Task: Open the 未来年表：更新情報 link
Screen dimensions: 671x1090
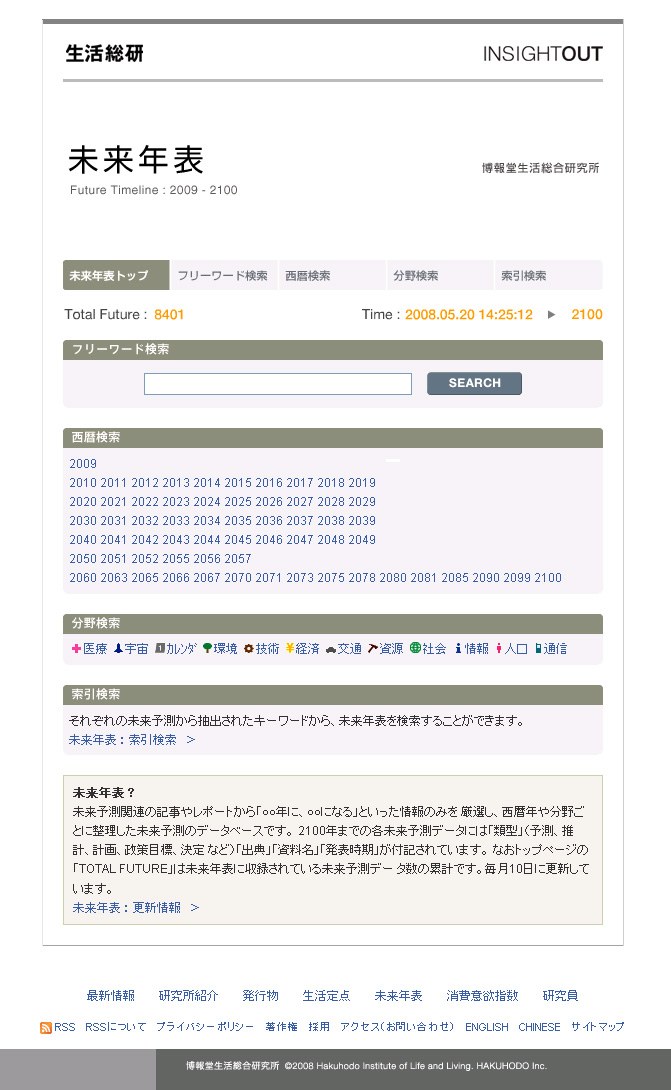Action: click(136, 908)
